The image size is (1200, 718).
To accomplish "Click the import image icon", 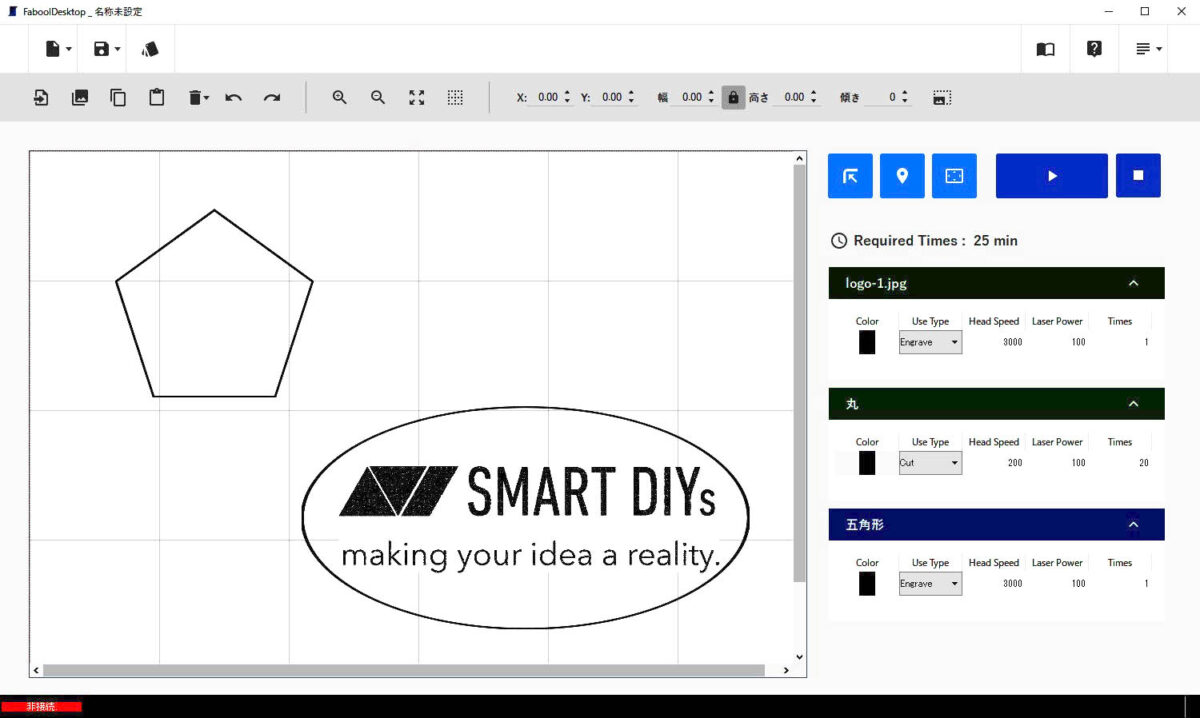I will (80, 97).
